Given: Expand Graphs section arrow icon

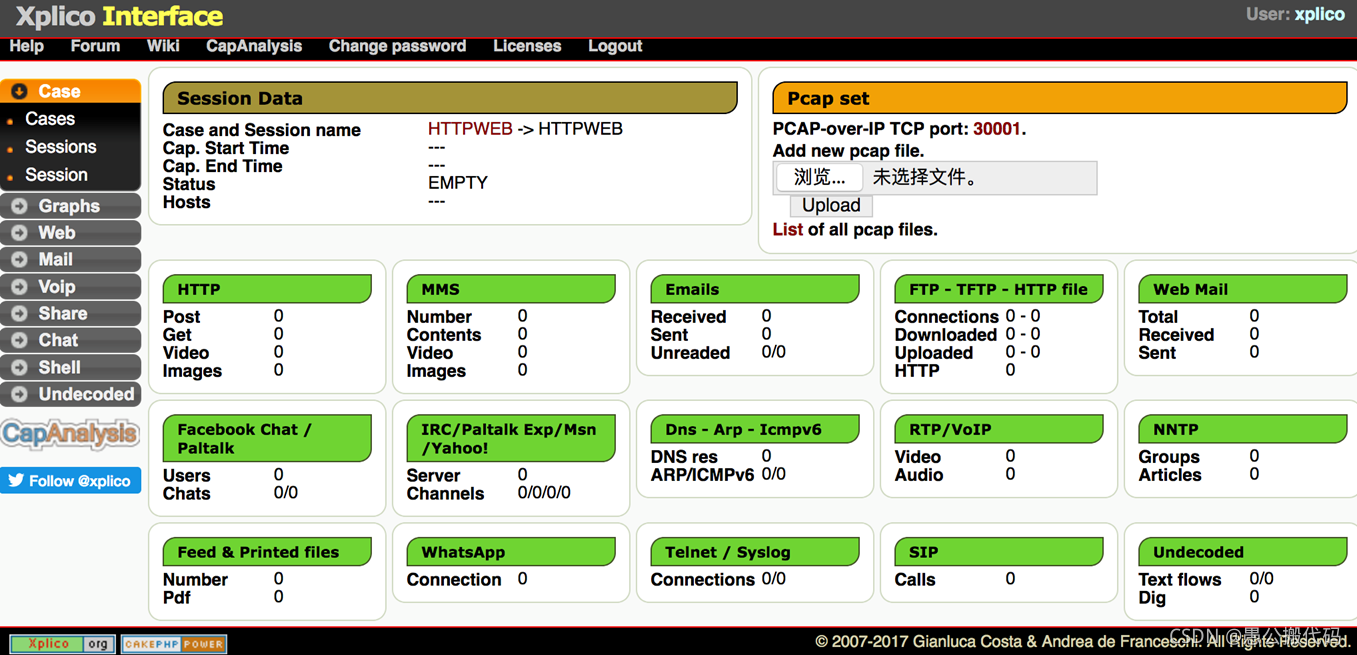Looking at the screenshot, I should click(19, 206).
